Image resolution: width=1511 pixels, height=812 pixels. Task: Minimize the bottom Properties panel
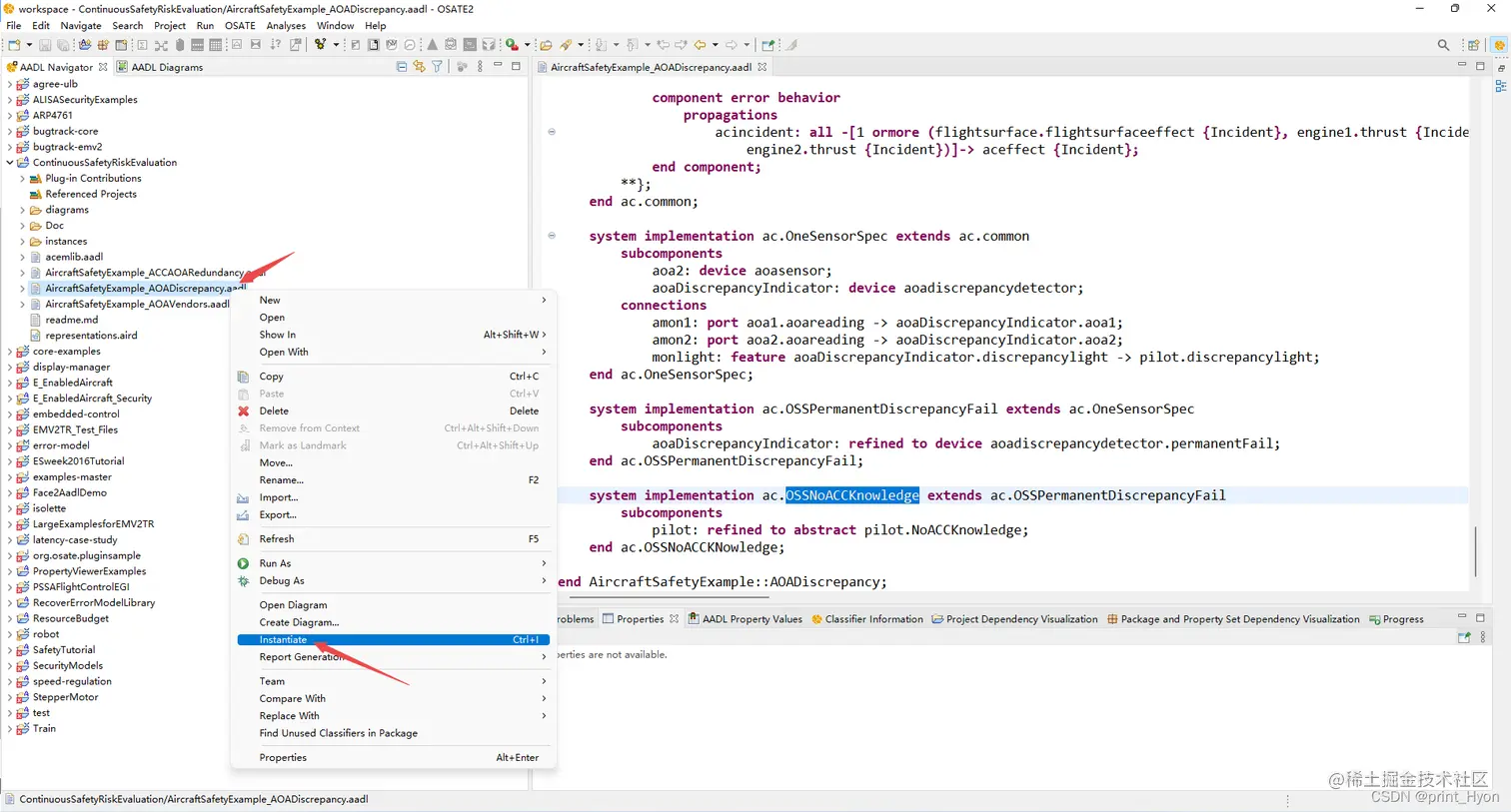click(x=1462, y=617)
